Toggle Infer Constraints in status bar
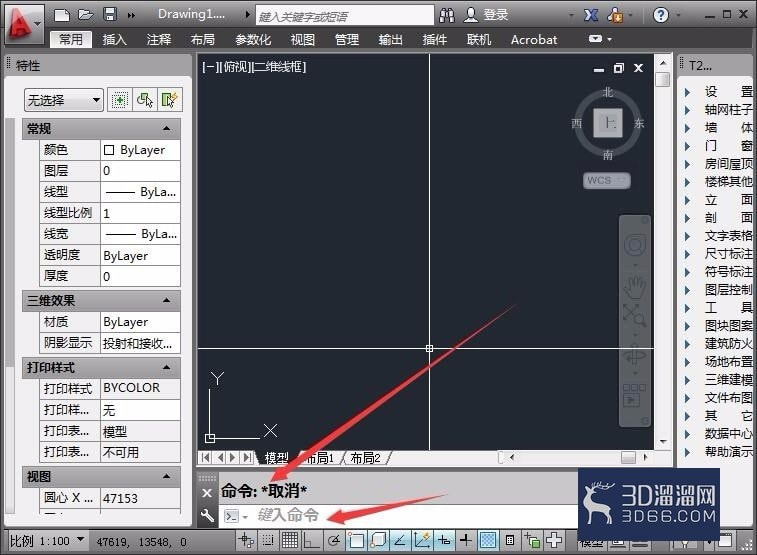Screen dimensions: 757x555 tap(246, 540)
